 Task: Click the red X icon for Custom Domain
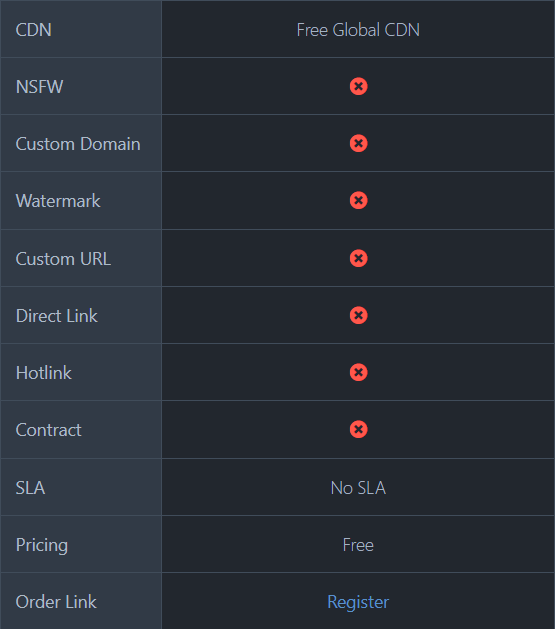(x=359, y=143)
